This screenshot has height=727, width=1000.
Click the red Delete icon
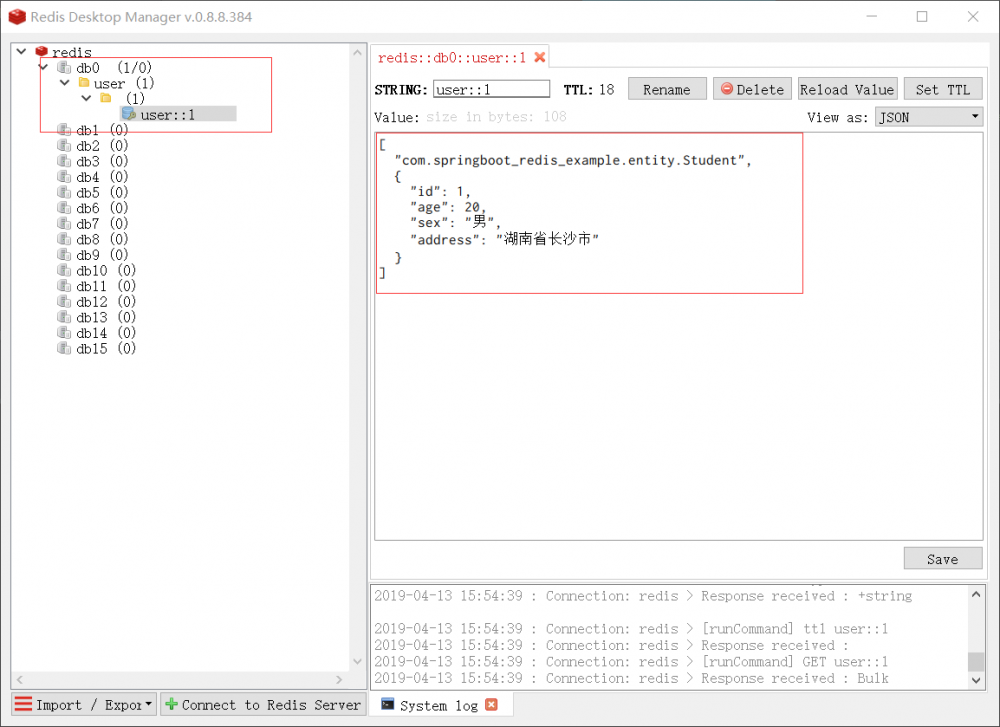coord(729,88)
